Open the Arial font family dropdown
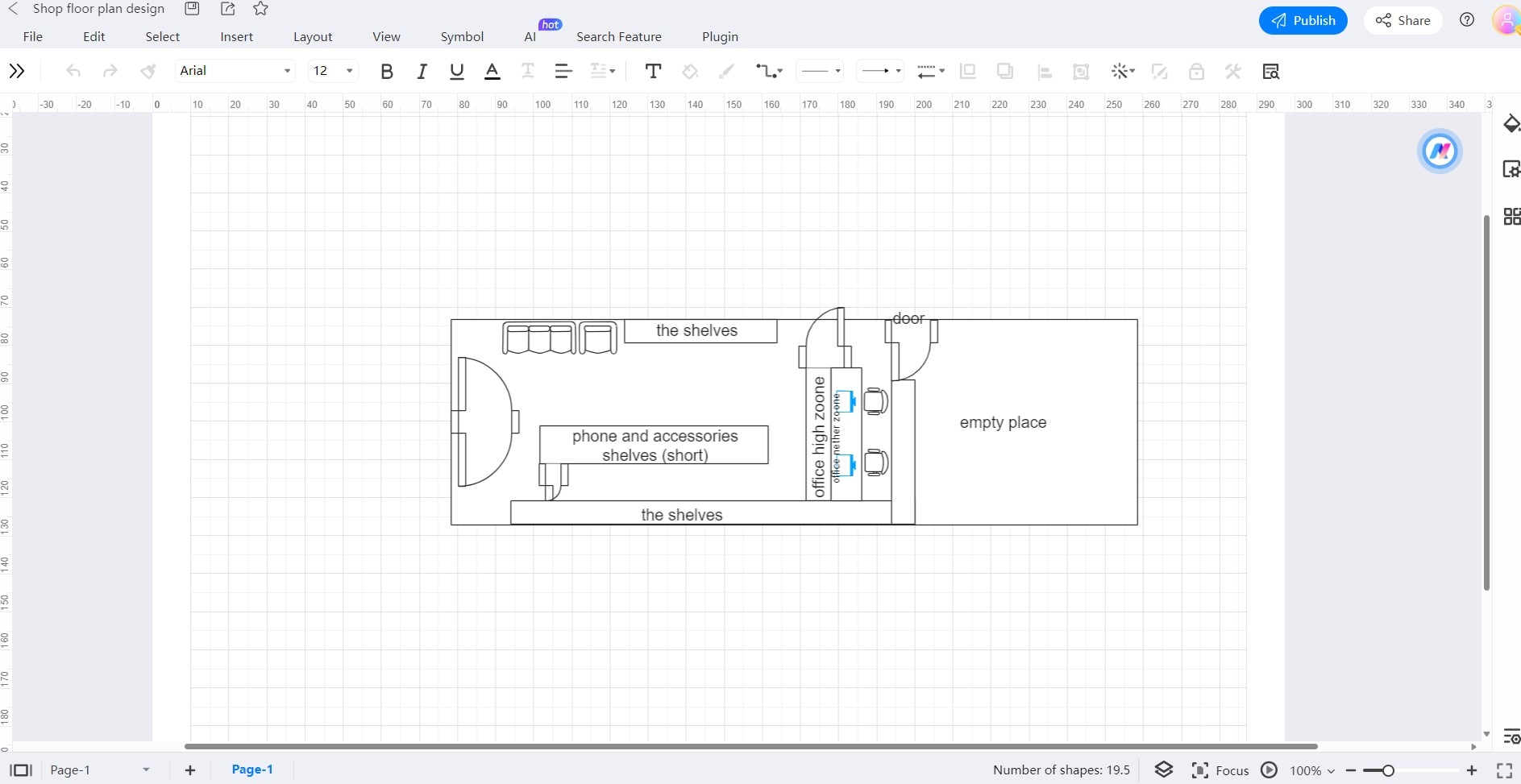This screenshot has width=1521, height=784. [x=235, y=71]
